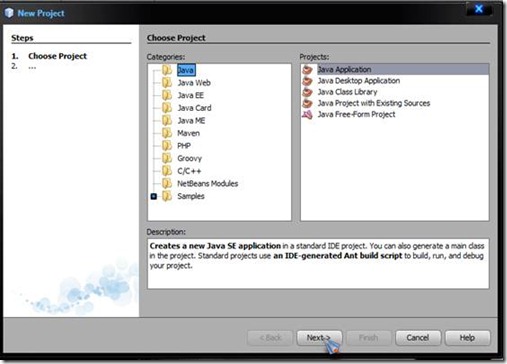Select the PHP category label
The image size is (507, 364).
coord(184,146)
